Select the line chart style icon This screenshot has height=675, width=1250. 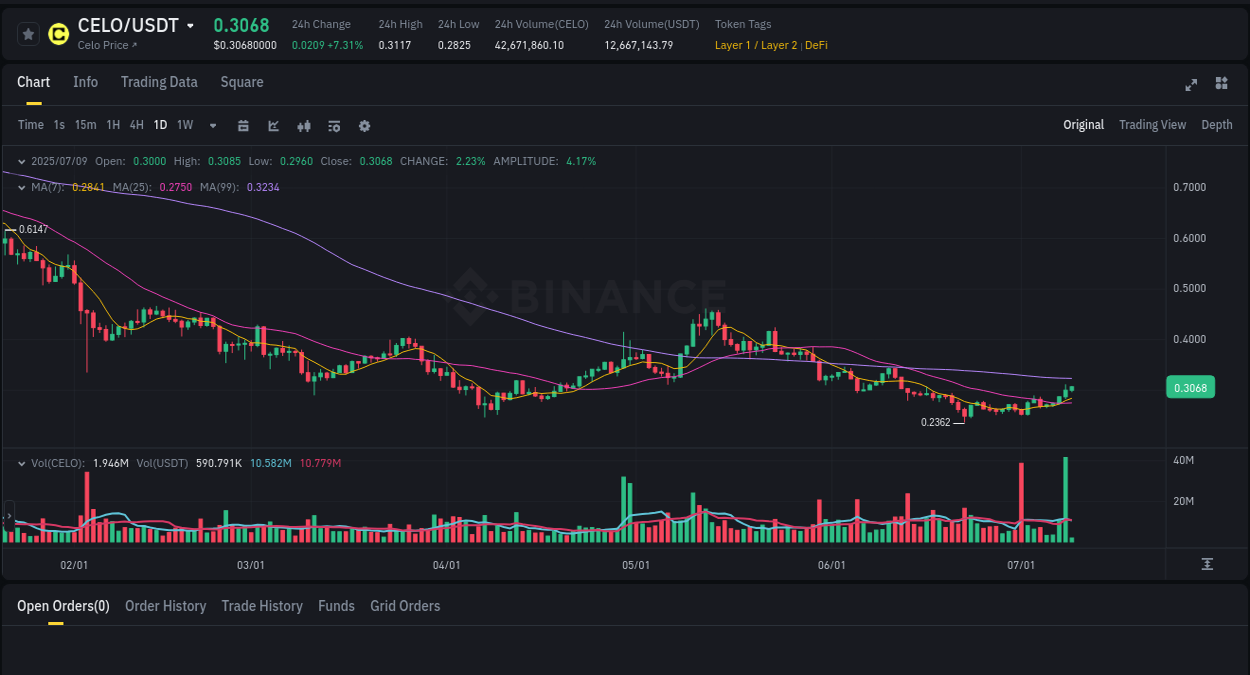pos(272,125)
